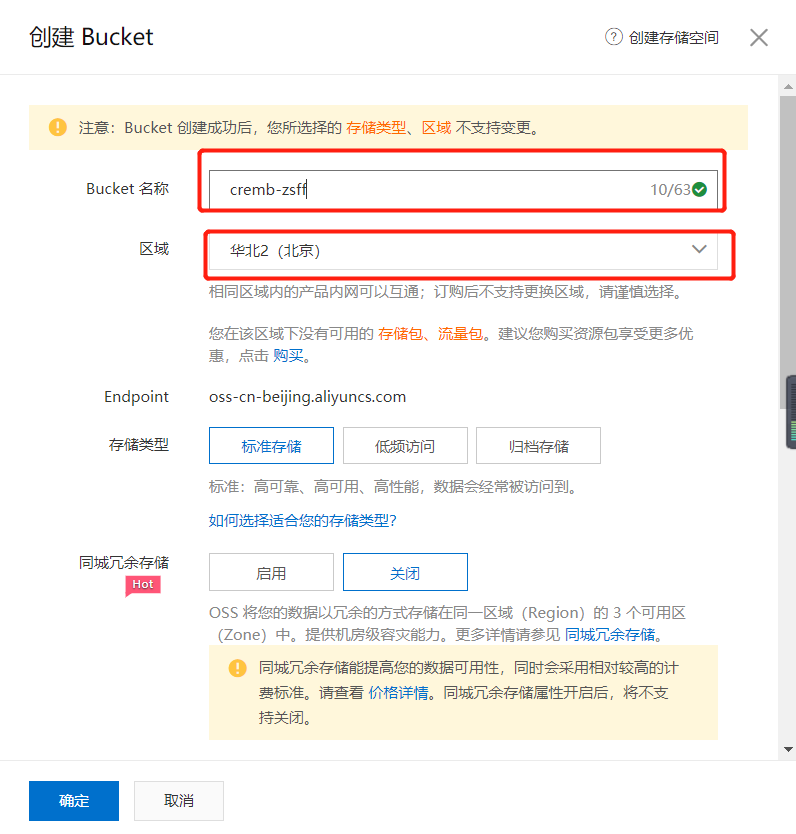Click the scrollbar up arrow
The width and height of the screenshot is (796, 834).
tap(789, 87)
